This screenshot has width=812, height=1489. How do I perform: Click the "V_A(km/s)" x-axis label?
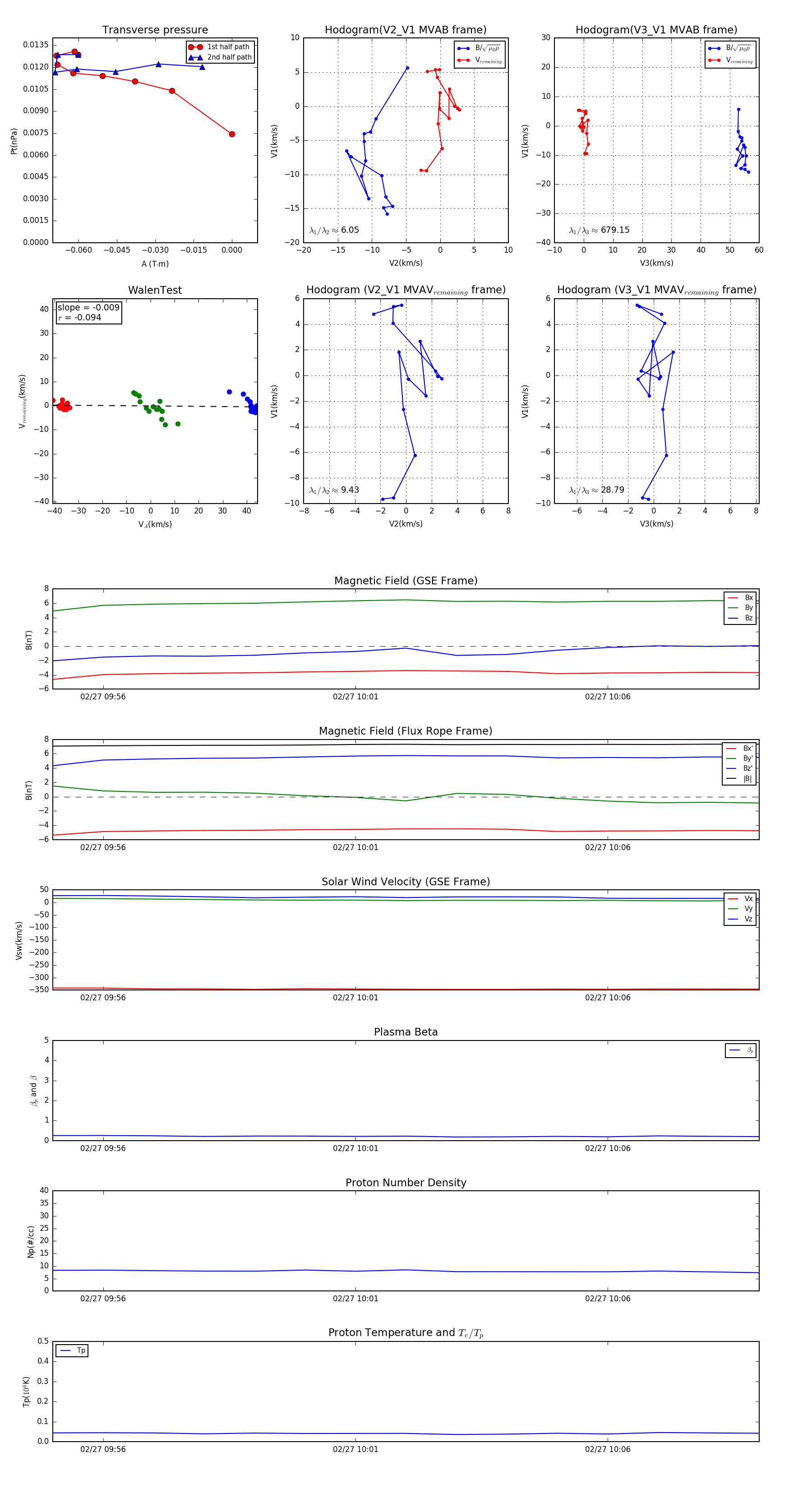click(155, 524)
